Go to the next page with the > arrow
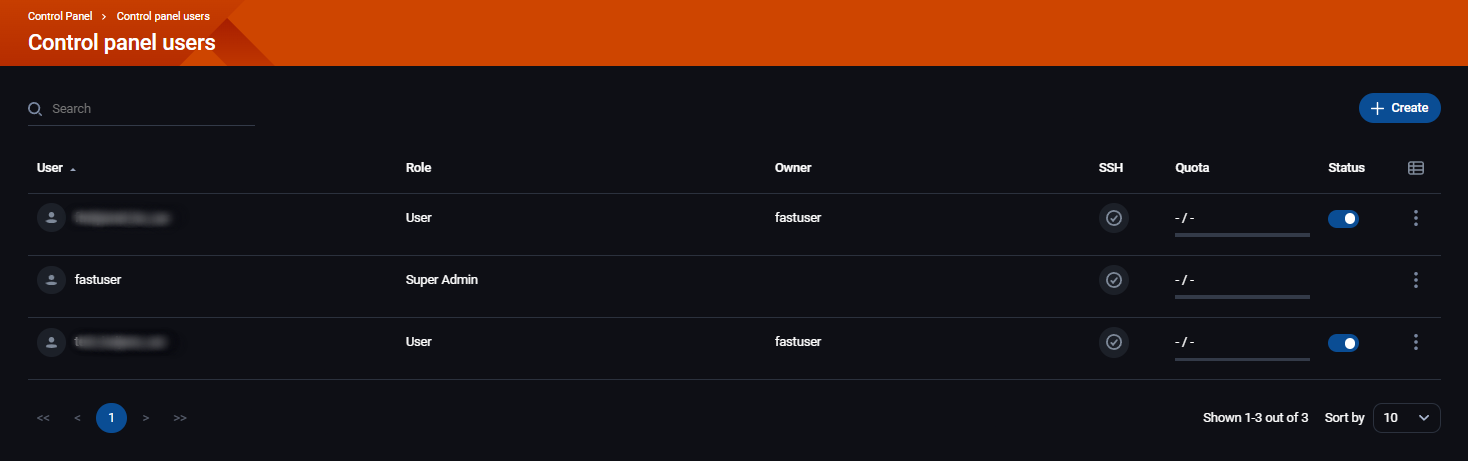1468x461 pixels. (146, 418)
